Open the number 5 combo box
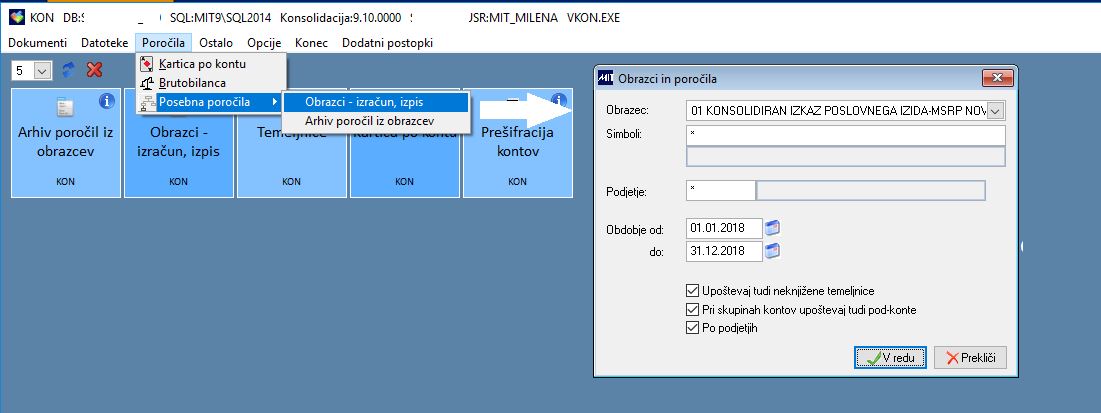This screenshot has width=1101, height=413. click(x=32, y=70)
